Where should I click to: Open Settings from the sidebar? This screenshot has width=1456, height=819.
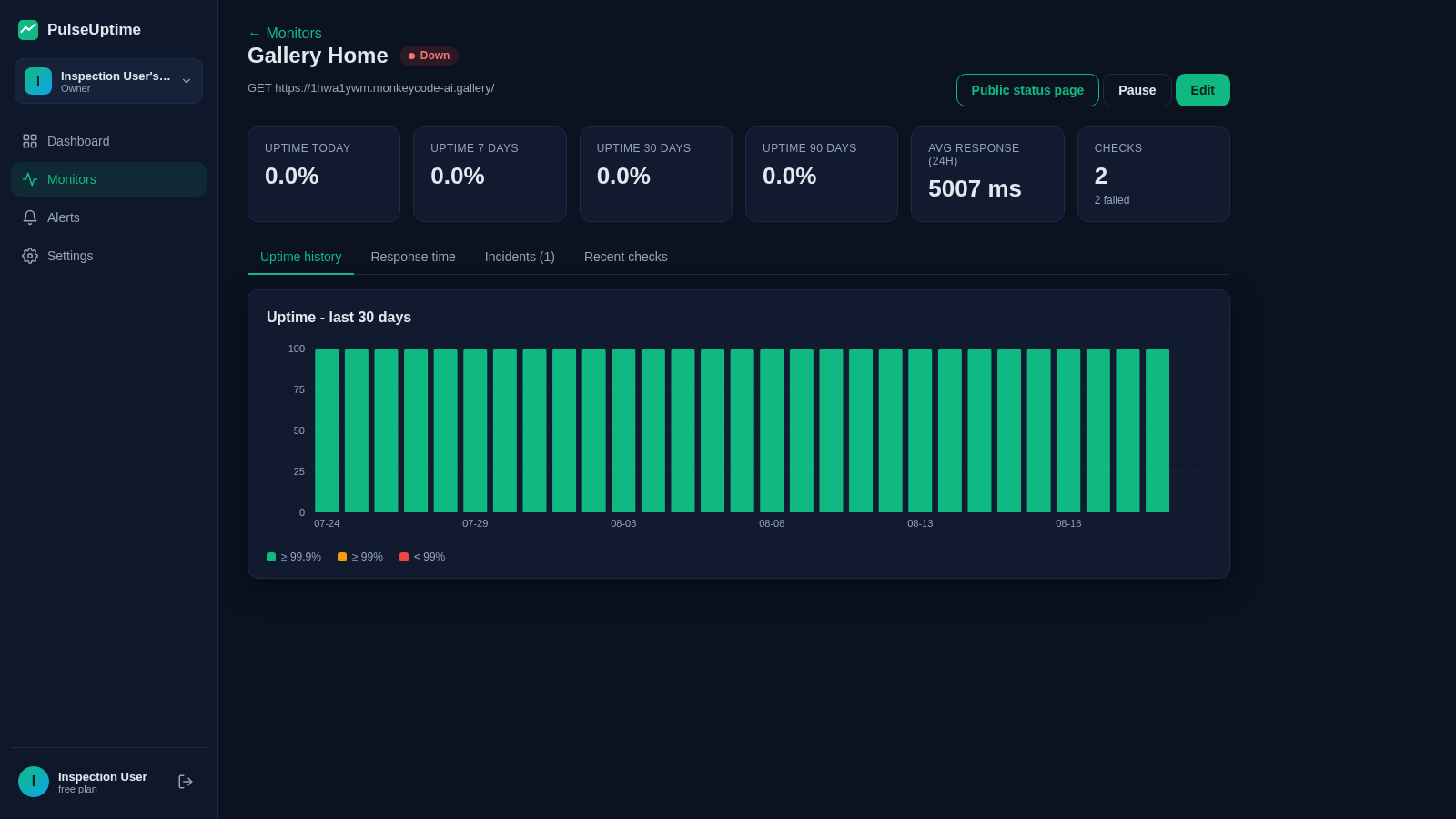tap(108, 256)
